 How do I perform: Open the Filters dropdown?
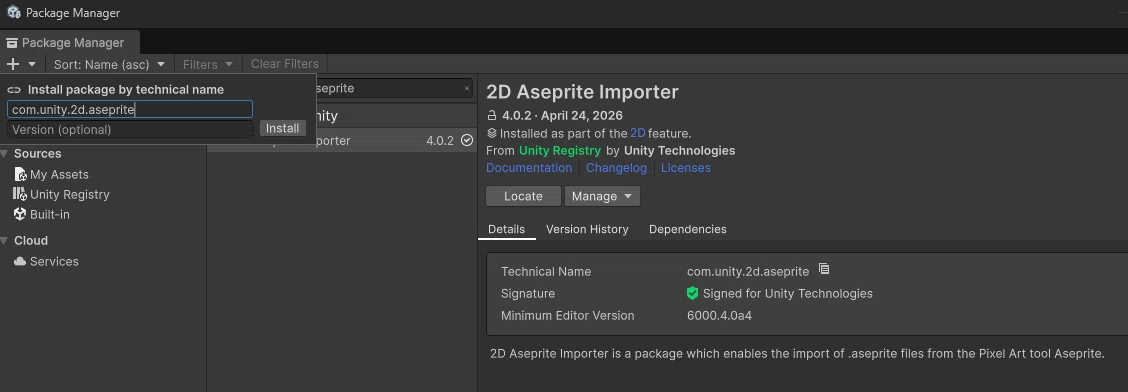(x=208, y=64)
